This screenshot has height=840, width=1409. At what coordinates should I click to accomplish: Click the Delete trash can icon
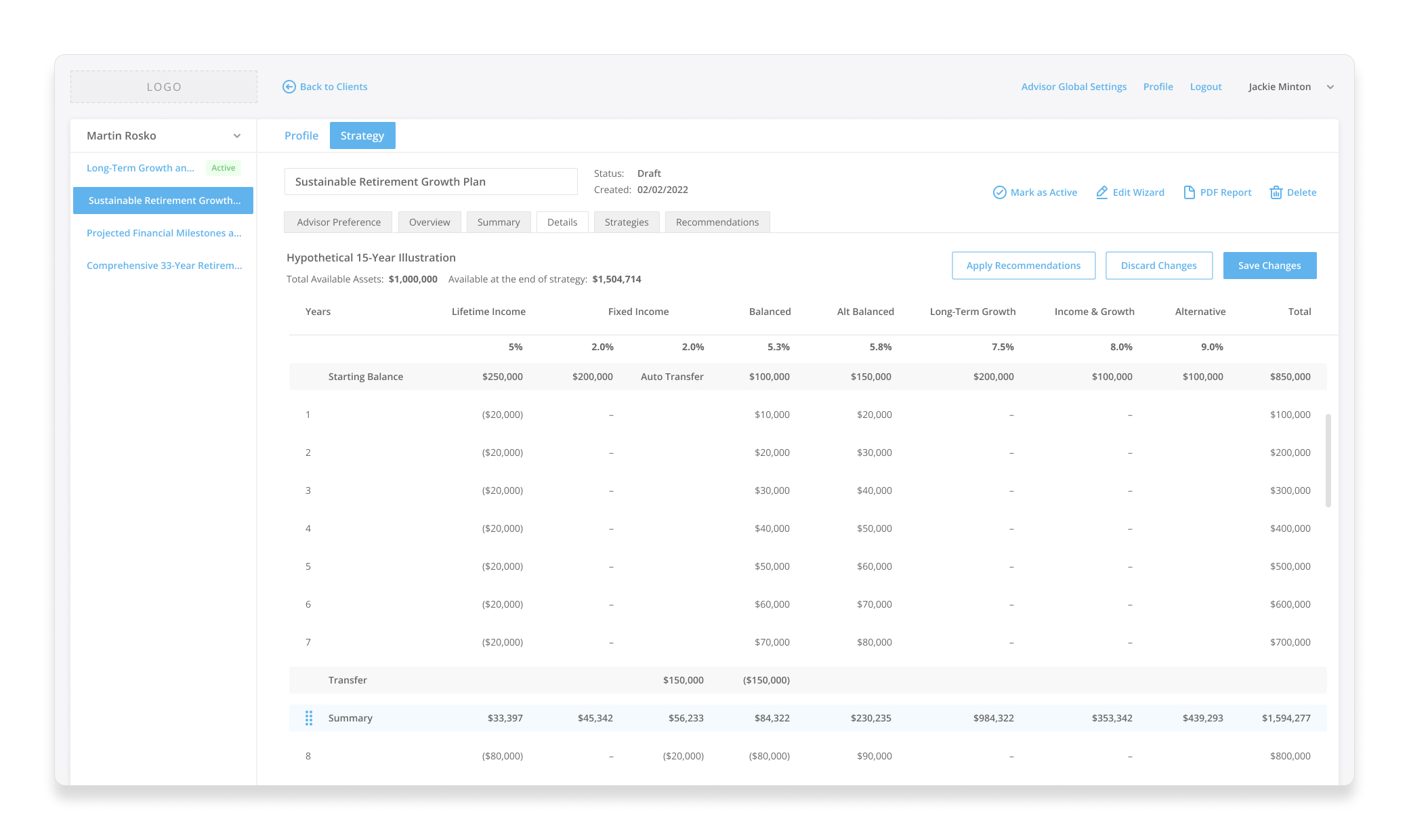click(1276, 192)
